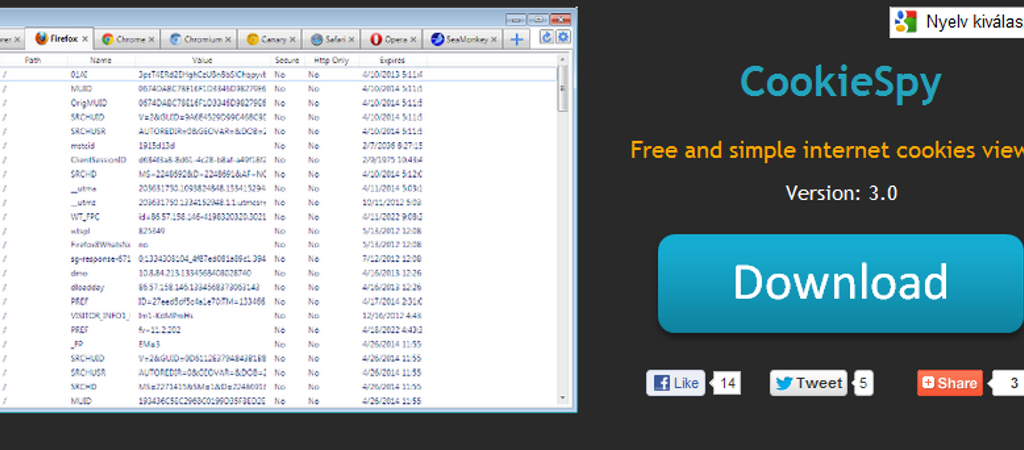Screen dimensions: 1024x450
Task: Click the big blue Download button
Action: 840,283
